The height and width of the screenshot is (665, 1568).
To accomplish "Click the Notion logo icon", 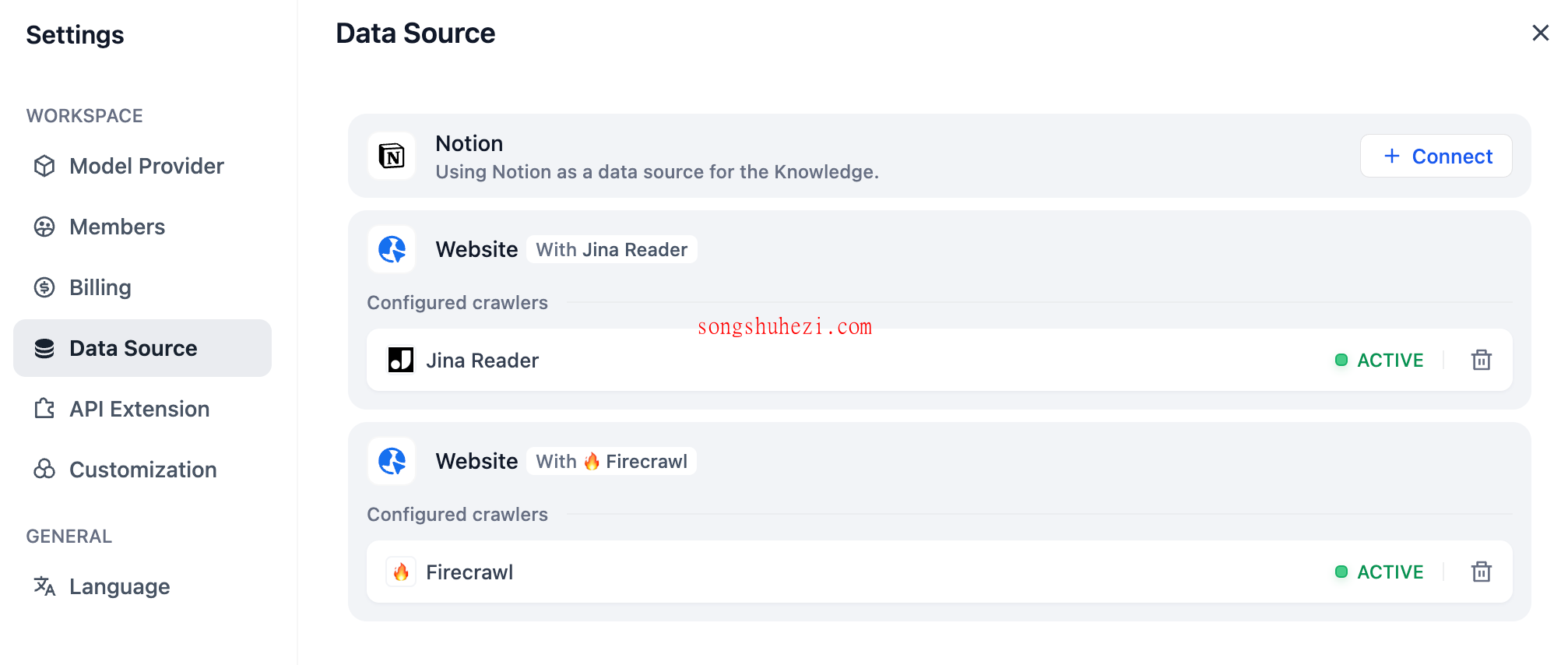I will 392,156.
